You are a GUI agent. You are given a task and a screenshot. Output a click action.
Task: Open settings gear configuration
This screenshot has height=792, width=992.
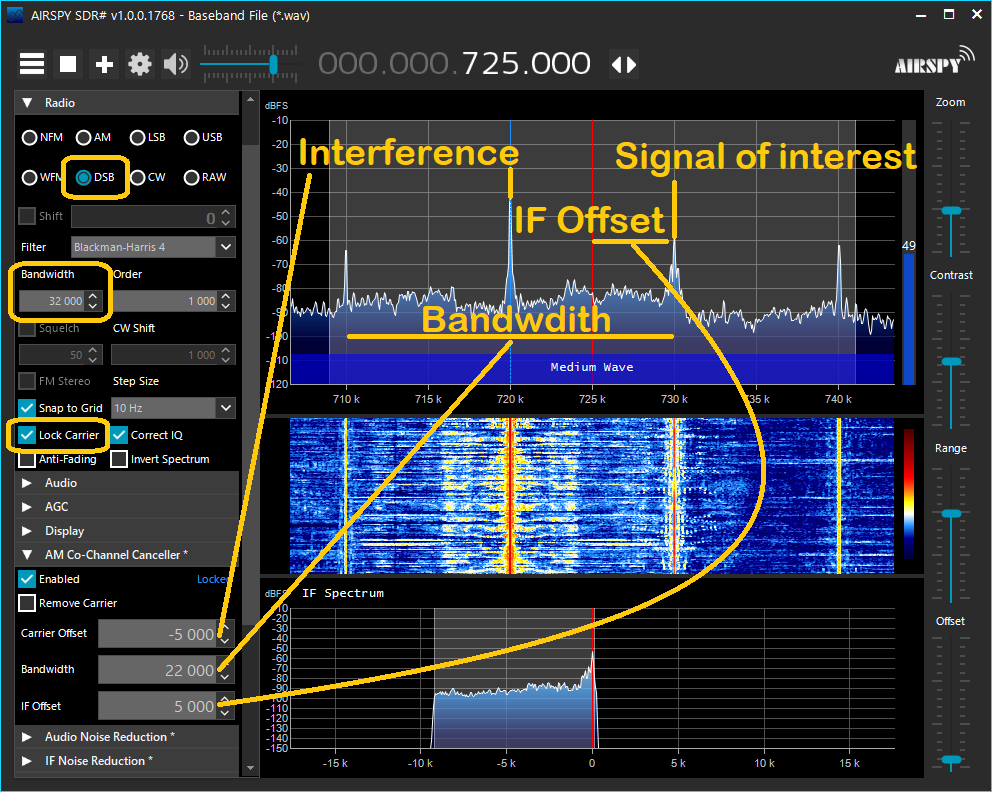click(140, 64)
